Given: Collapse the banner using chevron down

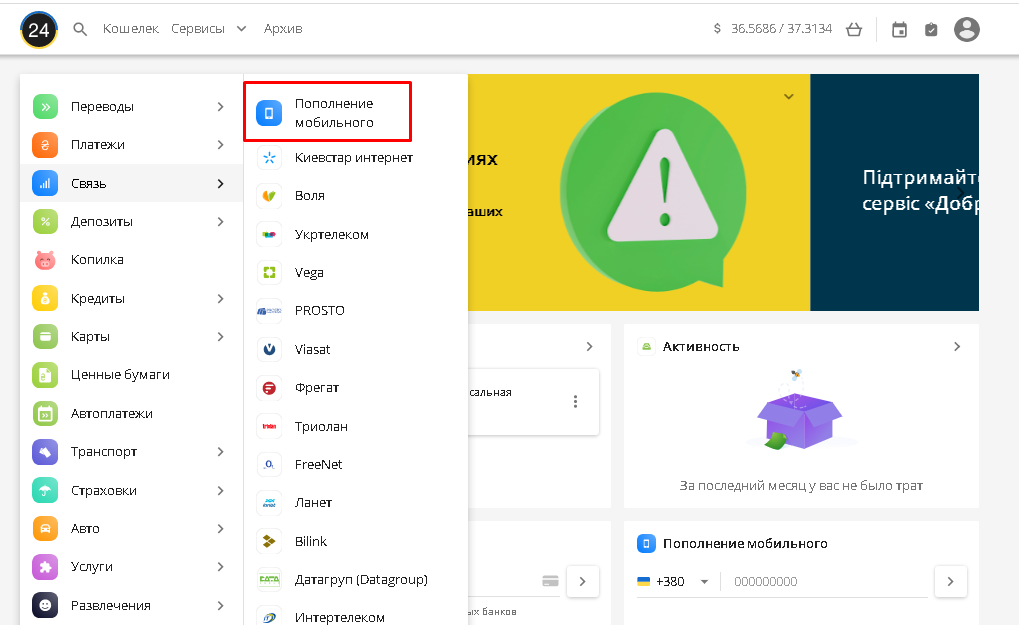Looking at the screenshot, I should click(788, 97).
